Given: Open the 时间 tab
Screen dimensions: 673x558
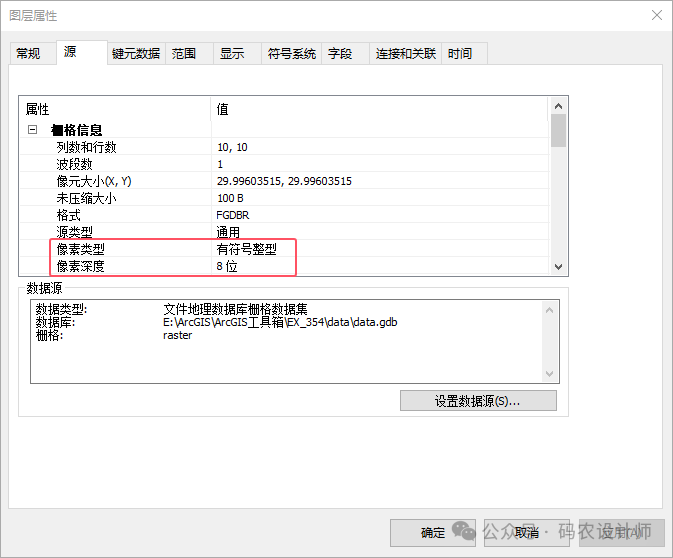Looking at the screenshot, I should [460, 54].
